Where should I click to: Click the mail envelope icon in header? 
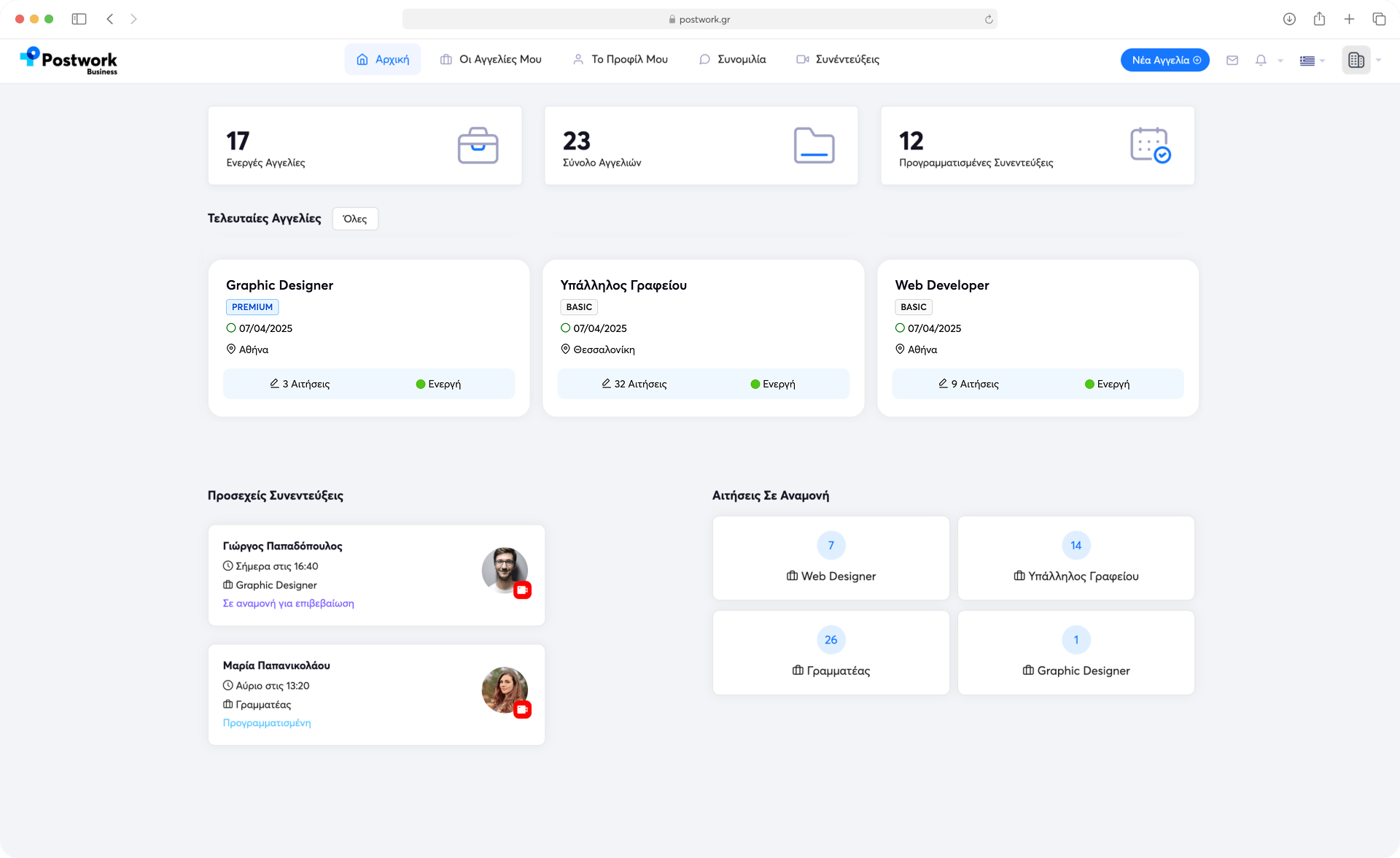click(1232, 61)
